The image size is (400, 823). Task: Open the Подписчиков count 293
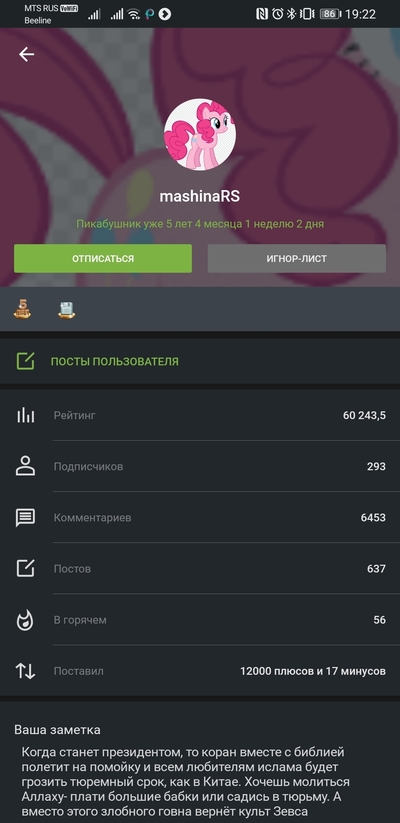tap(376, 466)
